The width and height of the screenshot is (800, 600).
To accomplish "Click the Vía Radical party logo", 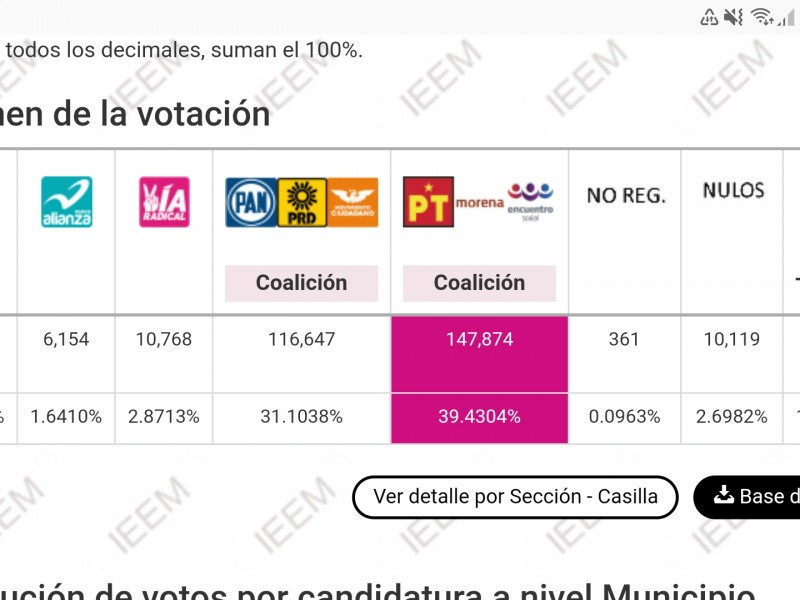I will pos(164,202).
